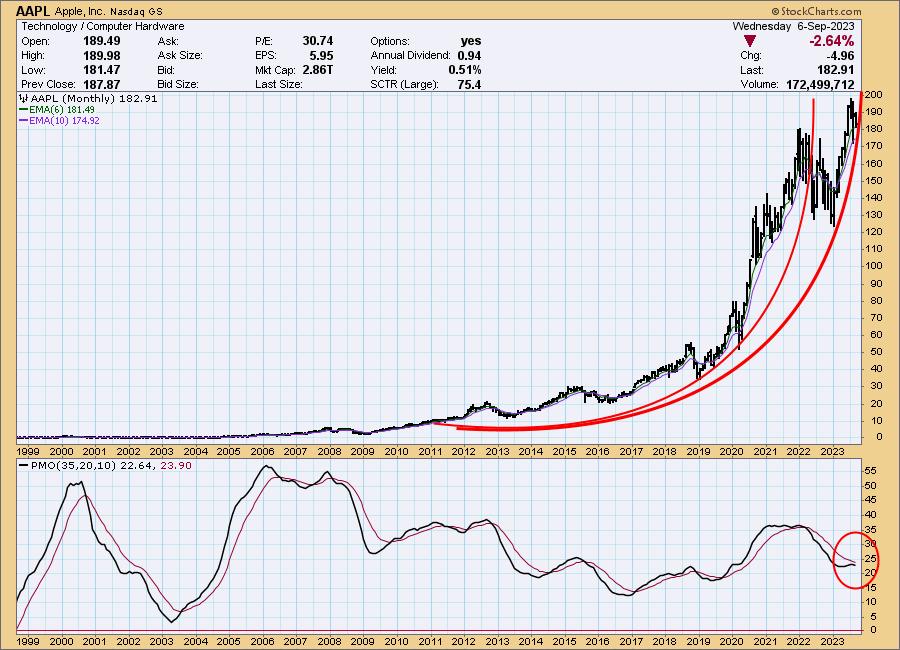This screenshot has height=650, width=900.
Task: Click the percent change -2.64%
Action: pos(831,41)
